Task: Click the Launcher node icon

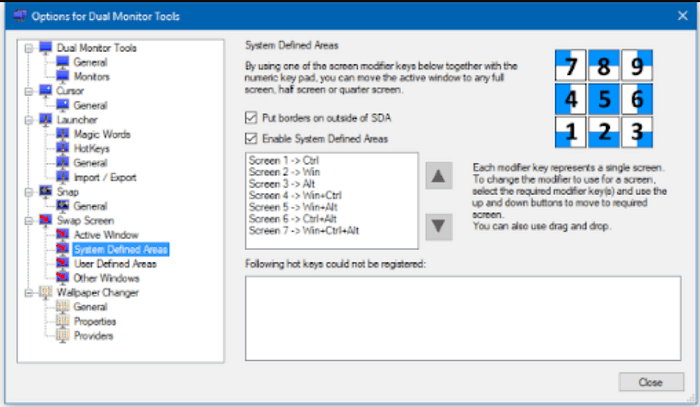Action: [46, 120]
